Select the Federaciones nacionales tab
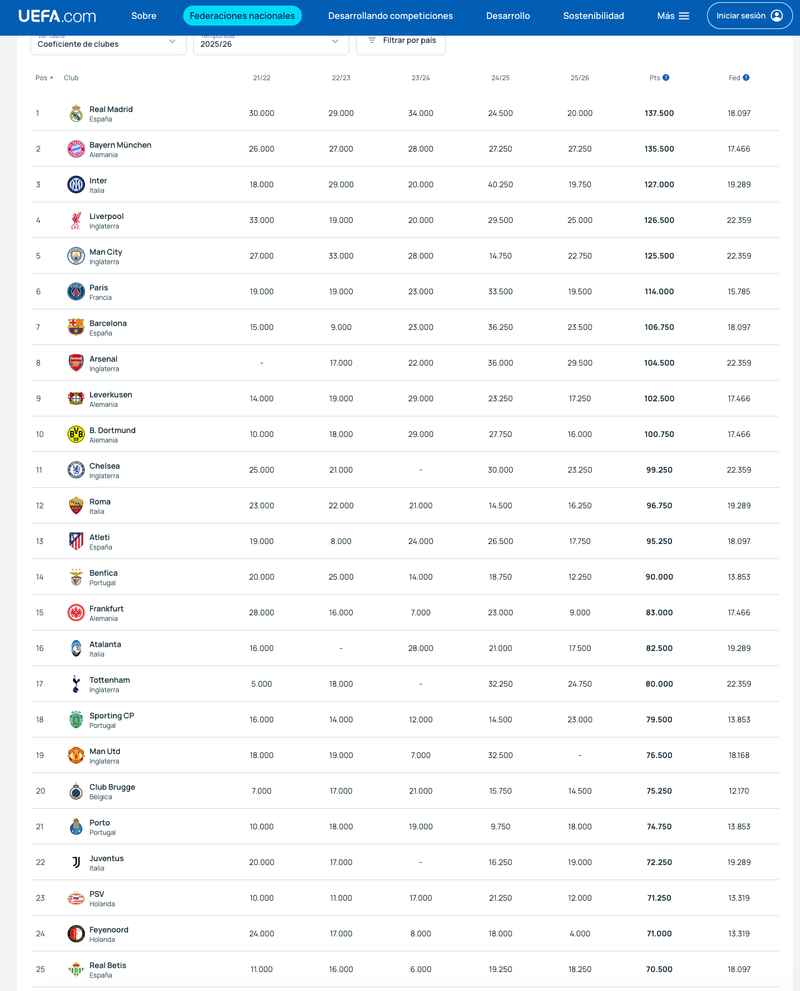Image resolution: width=800 pixels, height=991 pixels. [x=242, y=16]
